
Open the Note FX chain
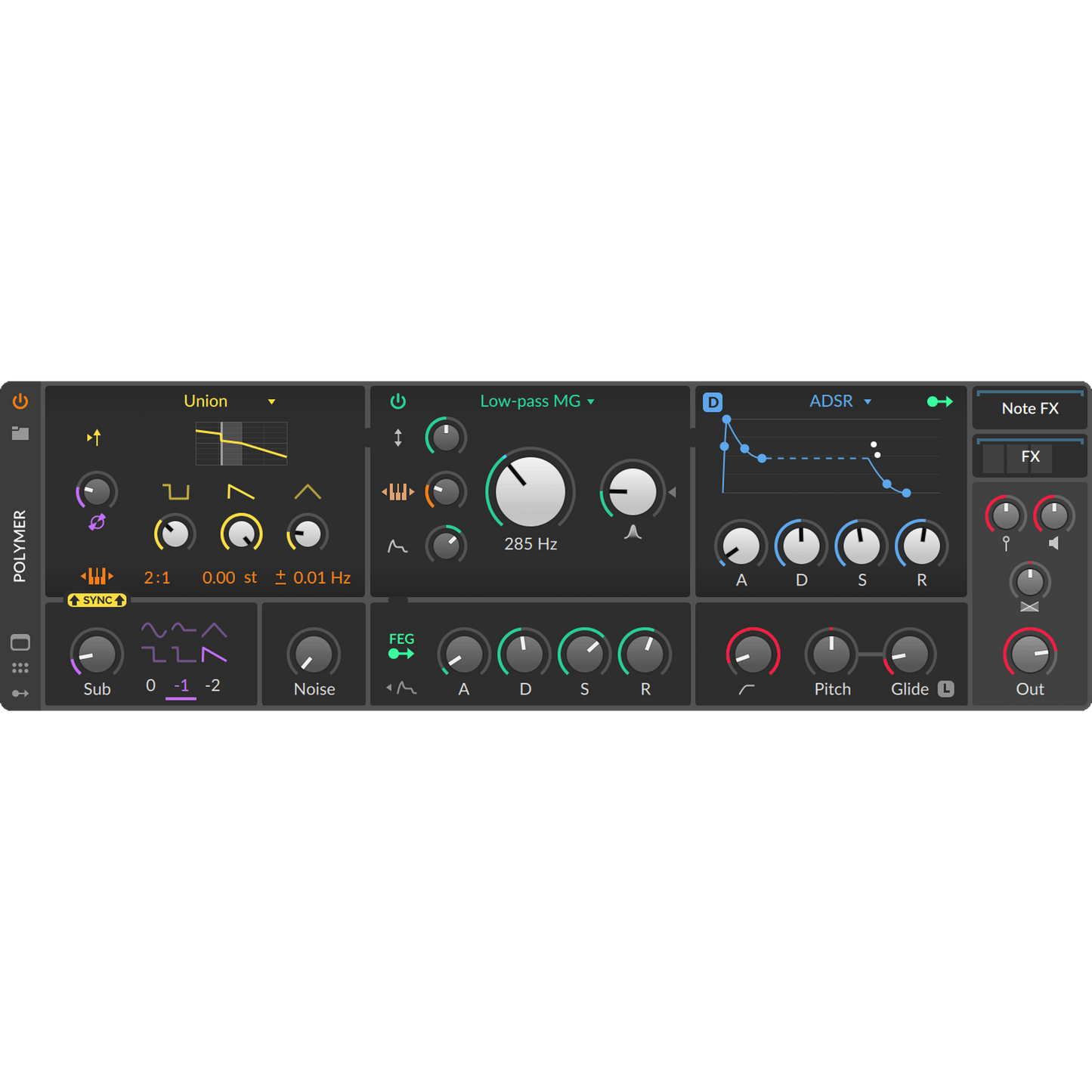coord(1029,409)
